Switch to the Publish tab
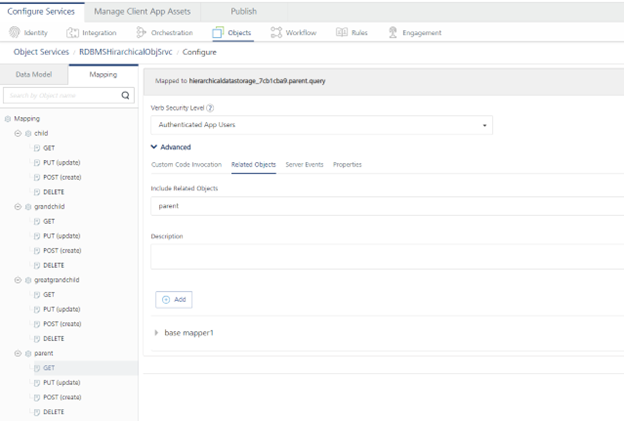 pos(243,11)
